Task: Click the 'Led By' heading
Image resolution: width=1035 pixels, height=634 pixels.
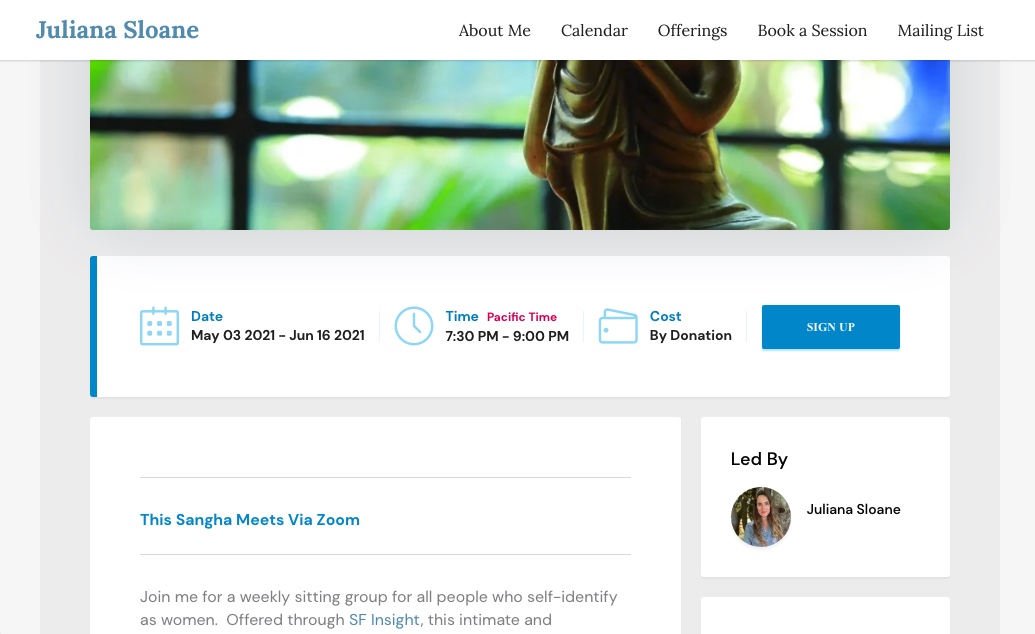Action: coord(759,459)
